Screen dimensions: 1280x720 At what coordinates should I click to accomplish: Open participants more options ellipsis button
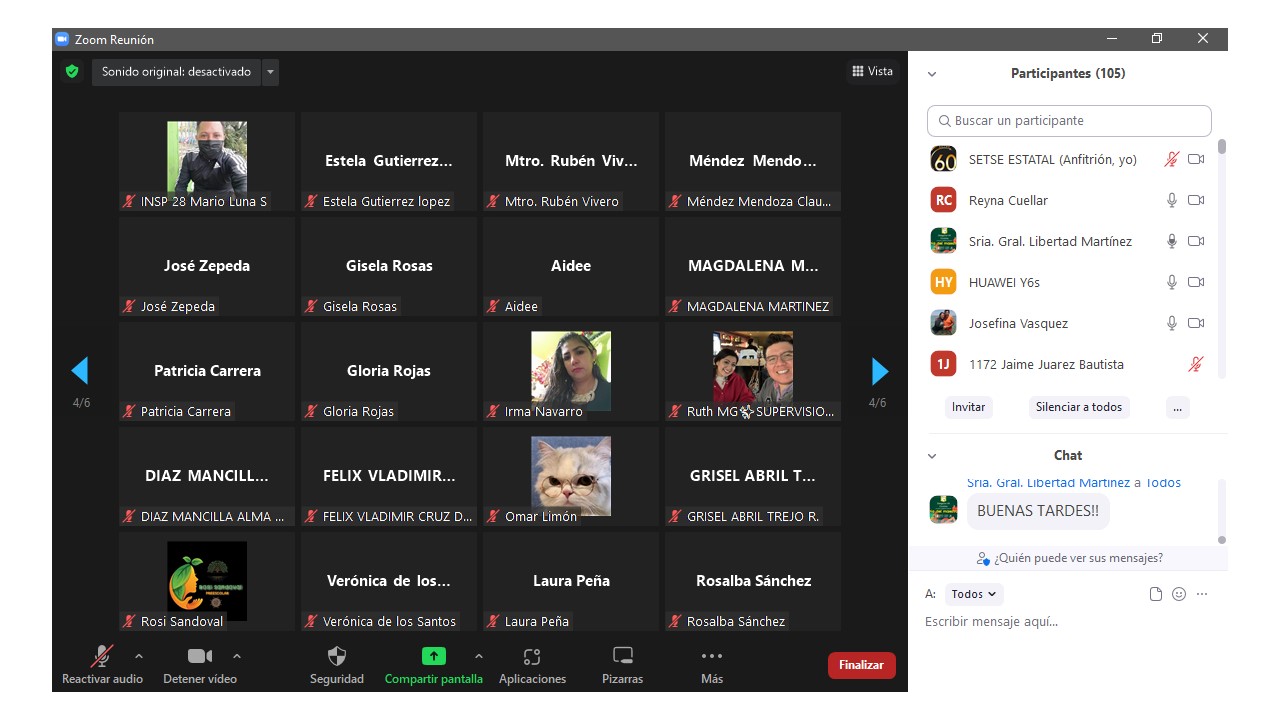coord(1178,407)
